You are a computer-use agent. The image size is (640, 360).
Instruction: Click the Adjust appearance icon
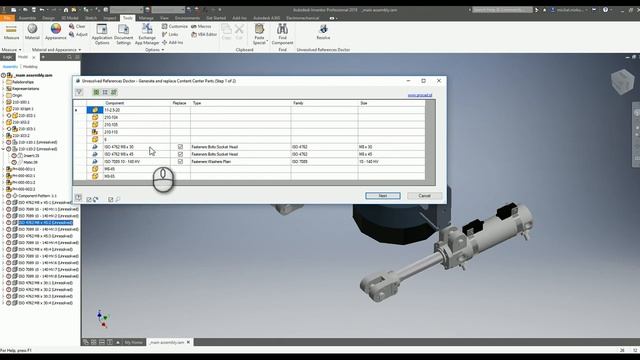(72, 34)
